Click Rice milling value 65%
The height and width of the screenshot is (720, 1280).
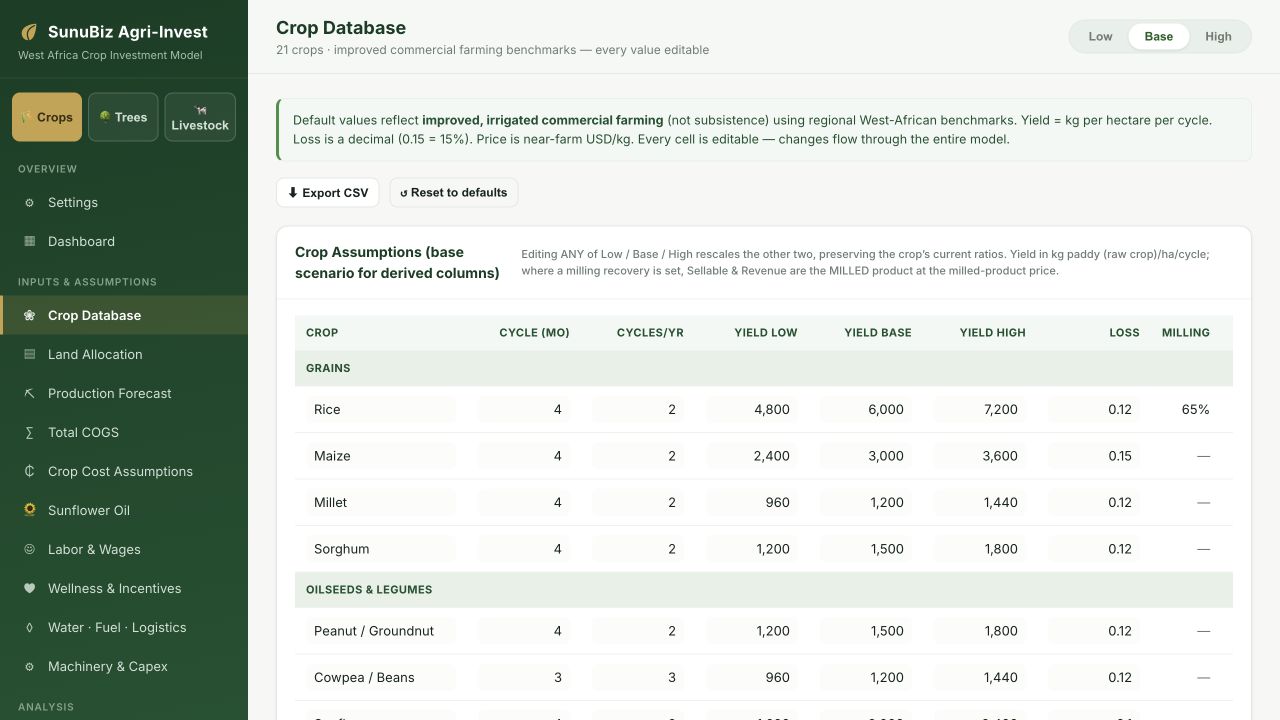[1195, 410]
